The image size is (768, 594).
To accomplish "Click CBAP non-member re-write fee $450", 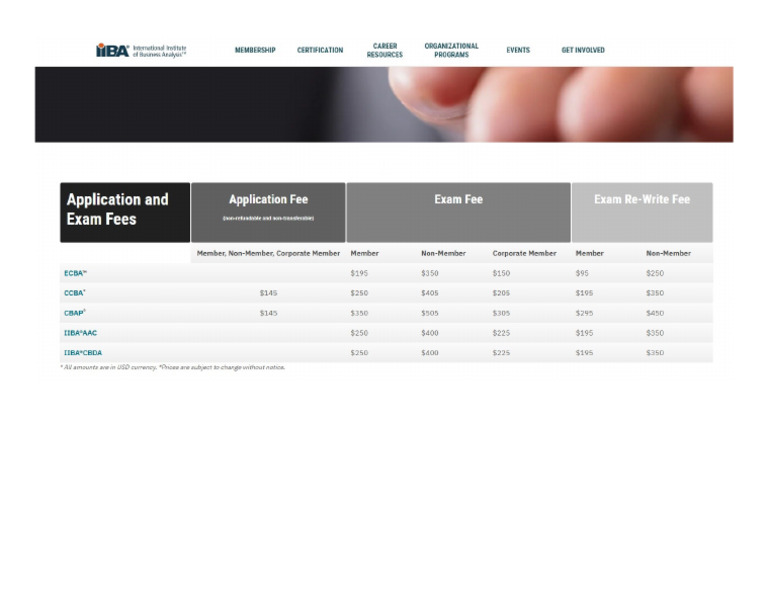I will (x=655, y=313).
